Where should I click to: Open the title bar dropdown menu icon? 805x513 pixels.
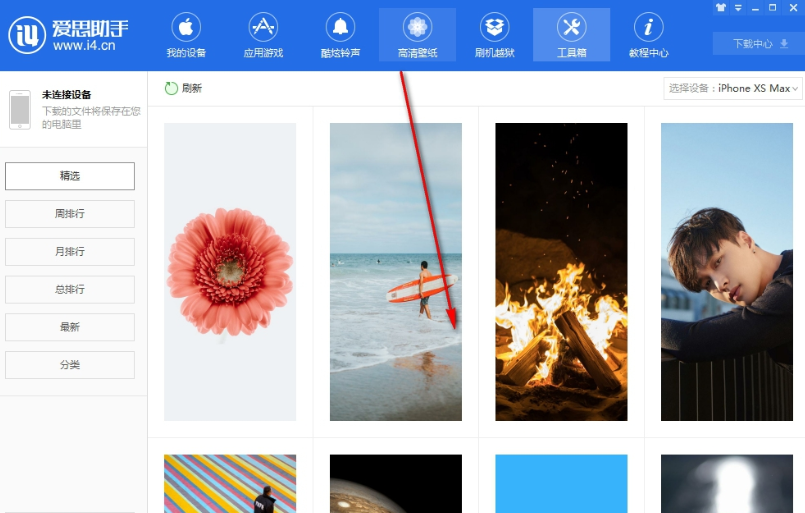click(x=738, y=8)
